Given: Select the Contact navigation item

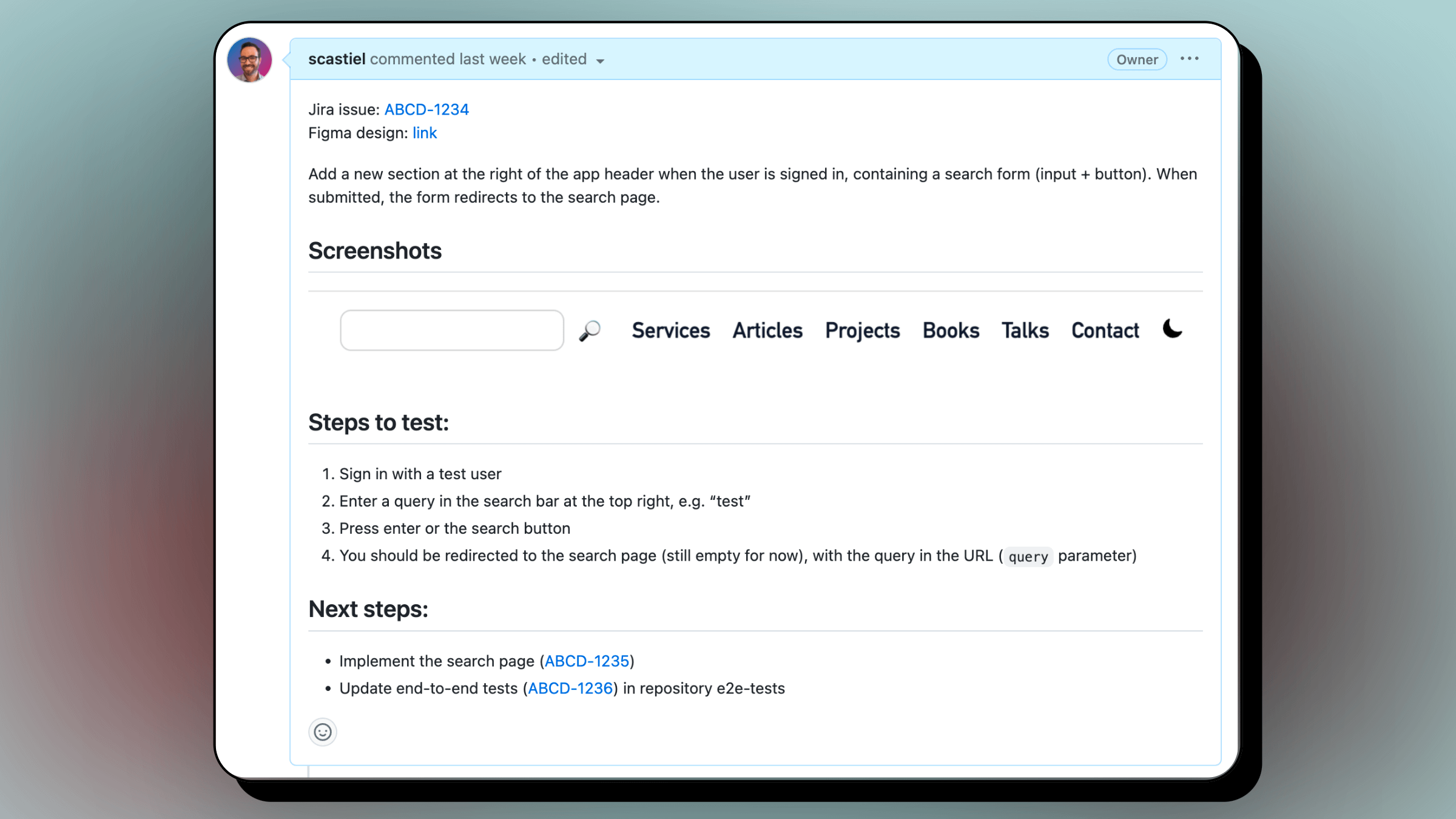Looking at the screenshot, I should [1105, 331].
